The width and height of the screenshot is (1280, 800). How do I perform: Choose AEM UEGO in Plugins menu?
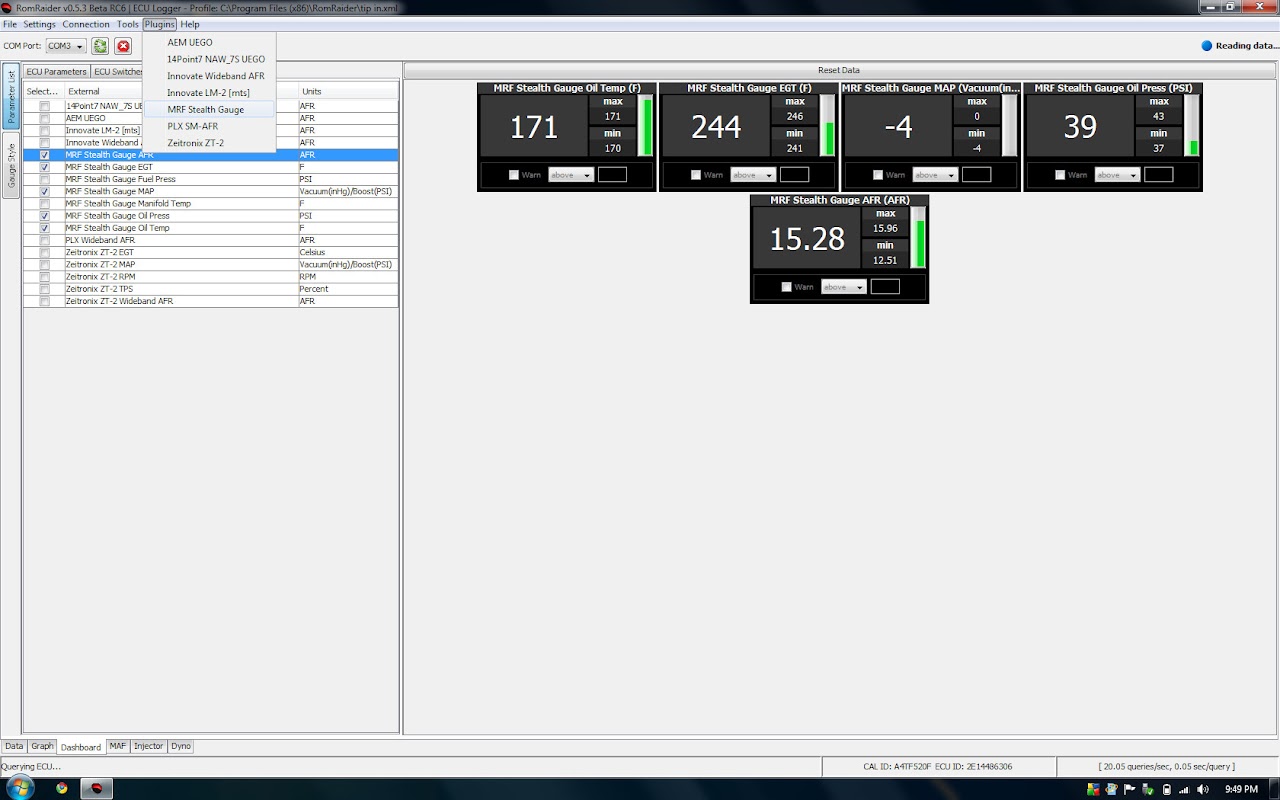[x=209, y=42]
